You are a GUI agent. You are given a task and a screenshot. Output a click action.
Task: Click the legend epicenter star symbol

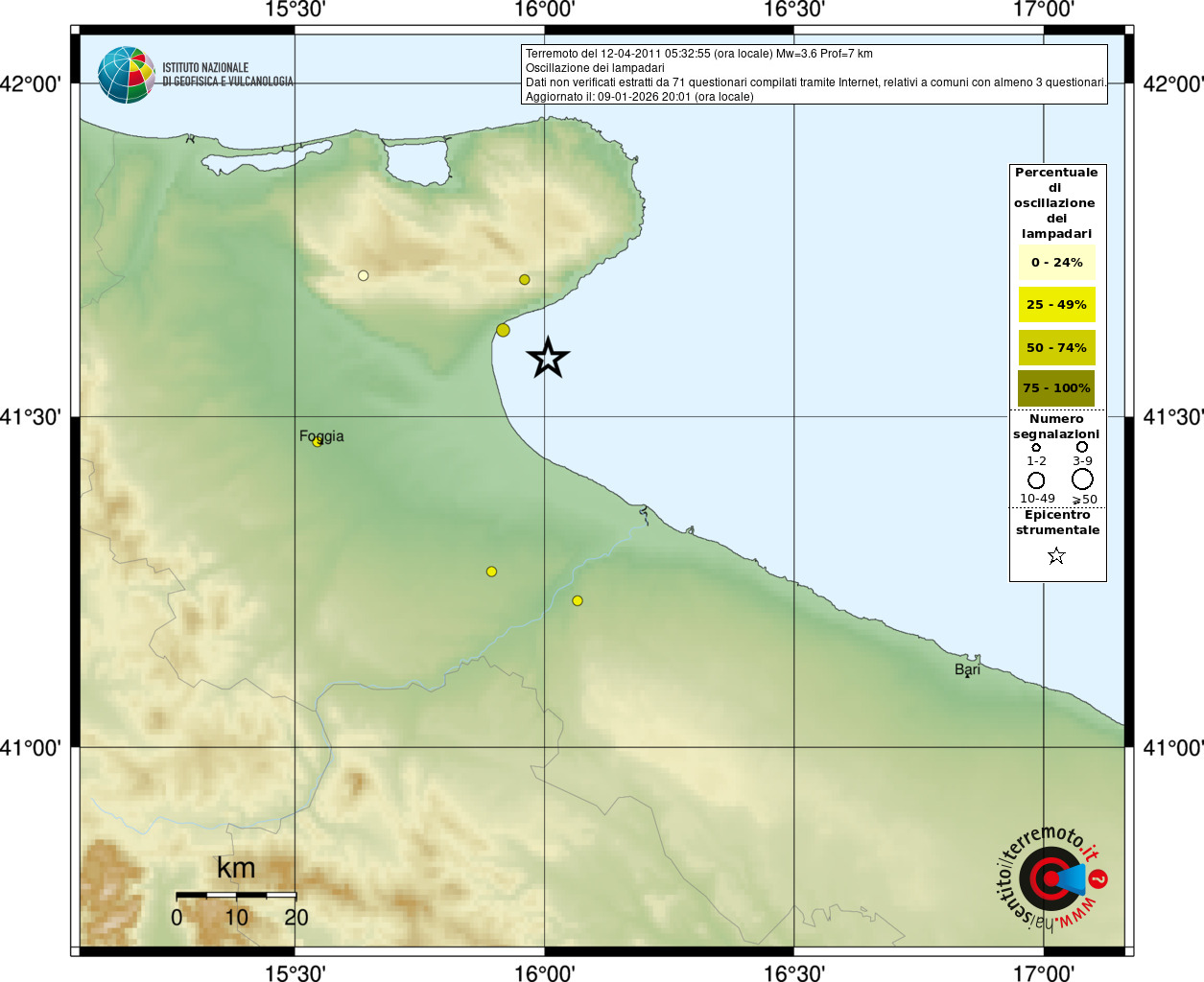[1056, 555]
